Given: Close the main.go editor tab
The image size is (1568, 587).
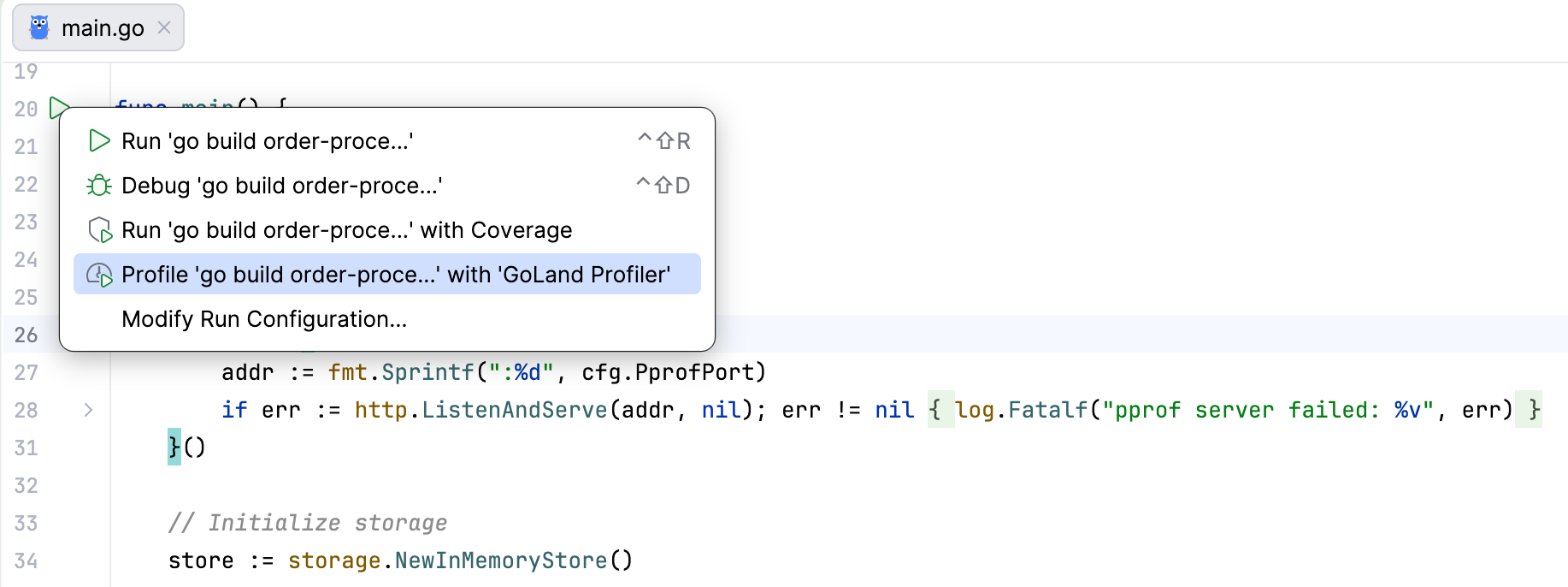Looking at the screenshot, I should pyautogui.click(x=164, y=28).
